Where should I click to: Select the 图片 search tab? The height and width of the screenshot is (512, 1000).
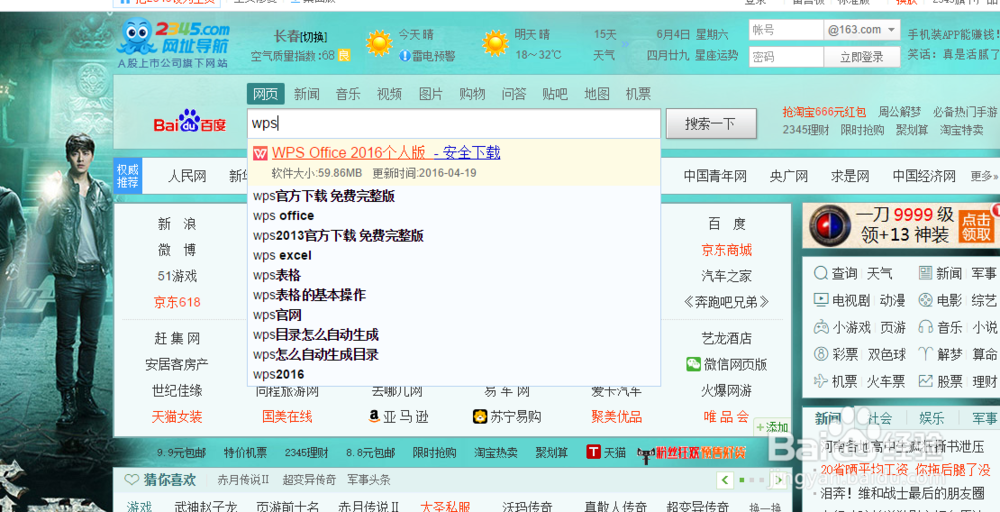(430, 94)
